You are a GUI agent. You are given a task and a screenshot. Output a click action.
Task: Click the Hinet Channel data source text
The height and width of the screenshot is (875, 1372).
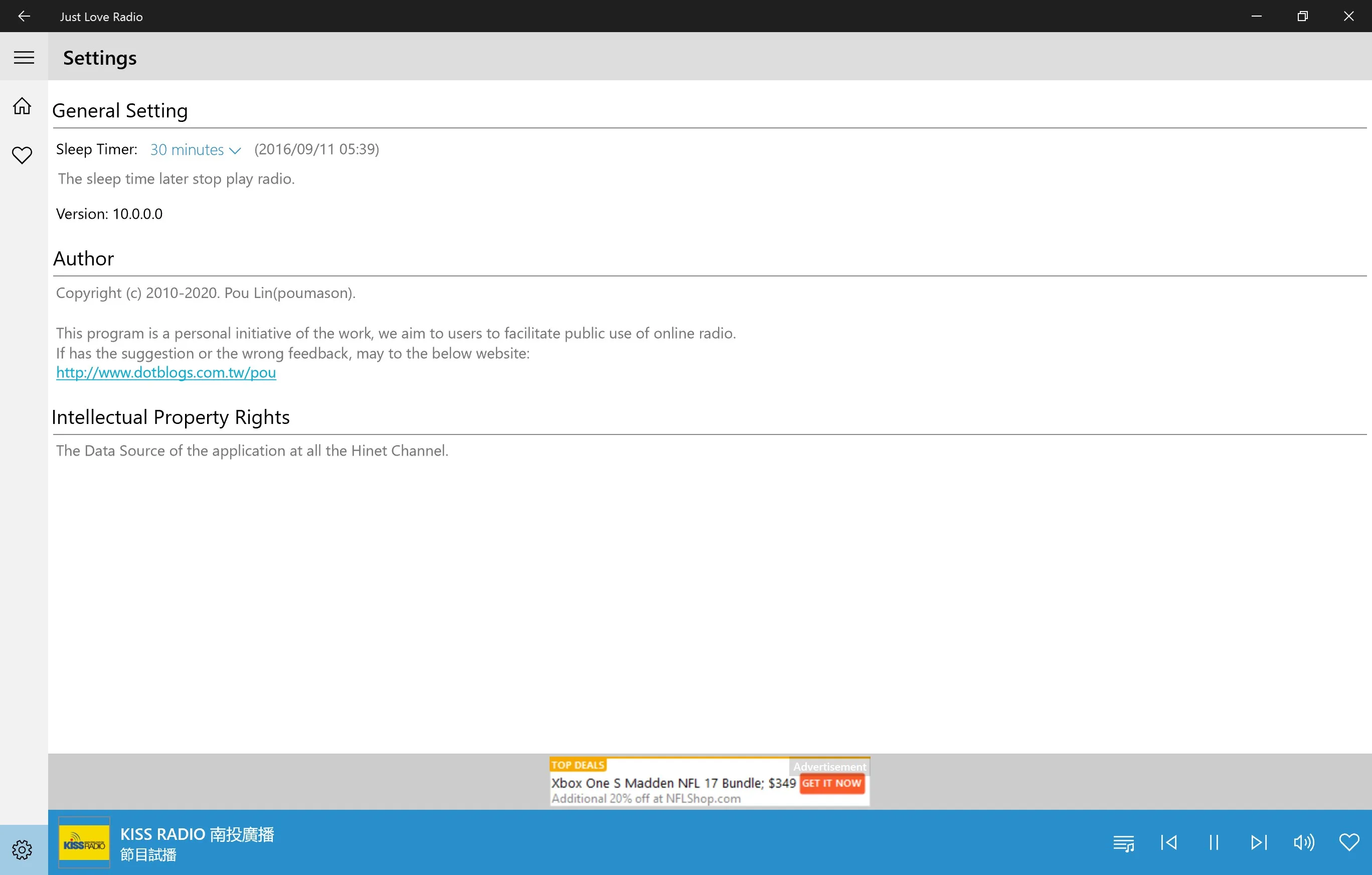tap(252, 451)
